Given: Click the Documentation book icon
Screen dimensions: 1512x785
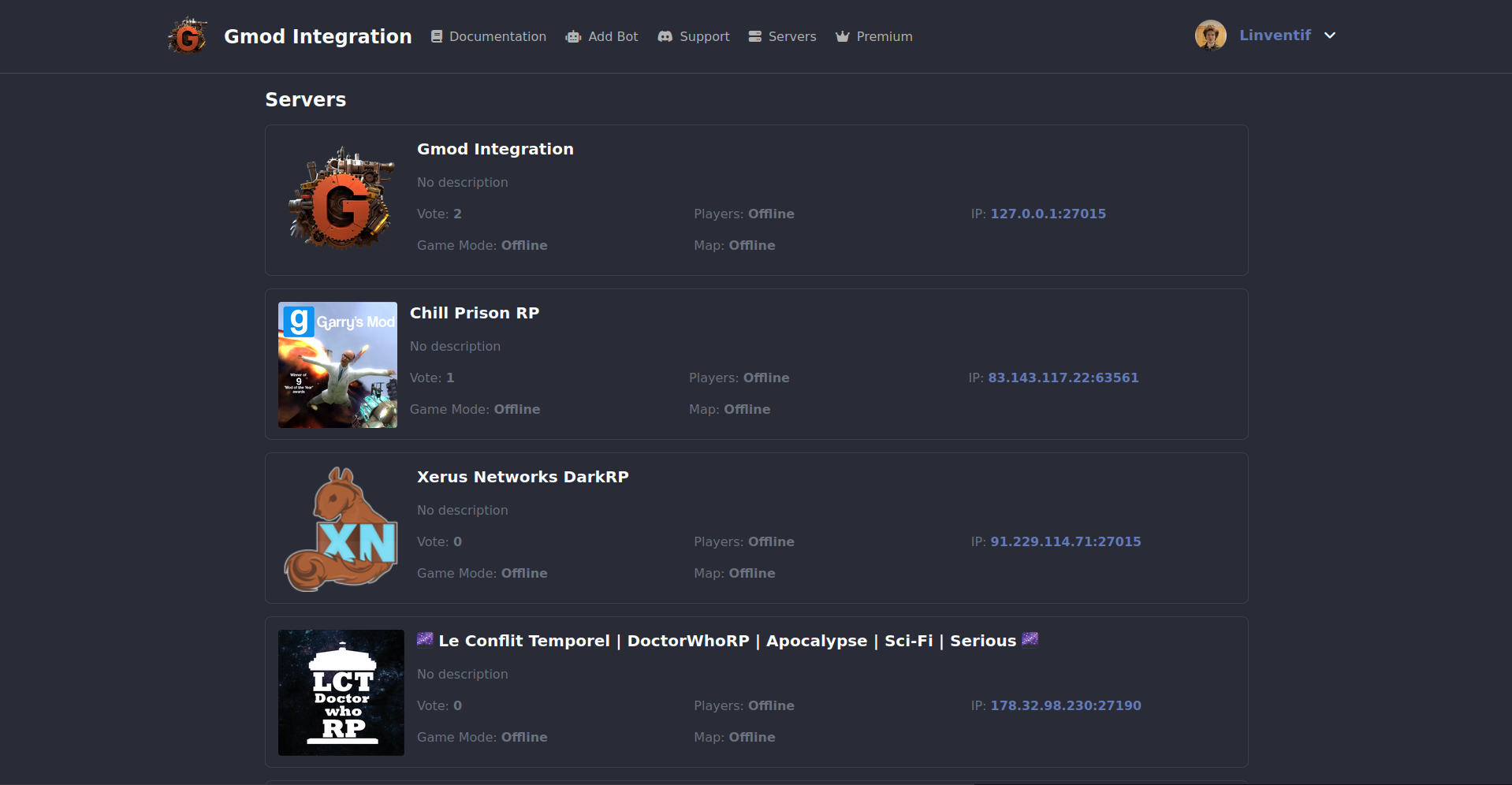Looking at the screenshot, I should point(437,36).
